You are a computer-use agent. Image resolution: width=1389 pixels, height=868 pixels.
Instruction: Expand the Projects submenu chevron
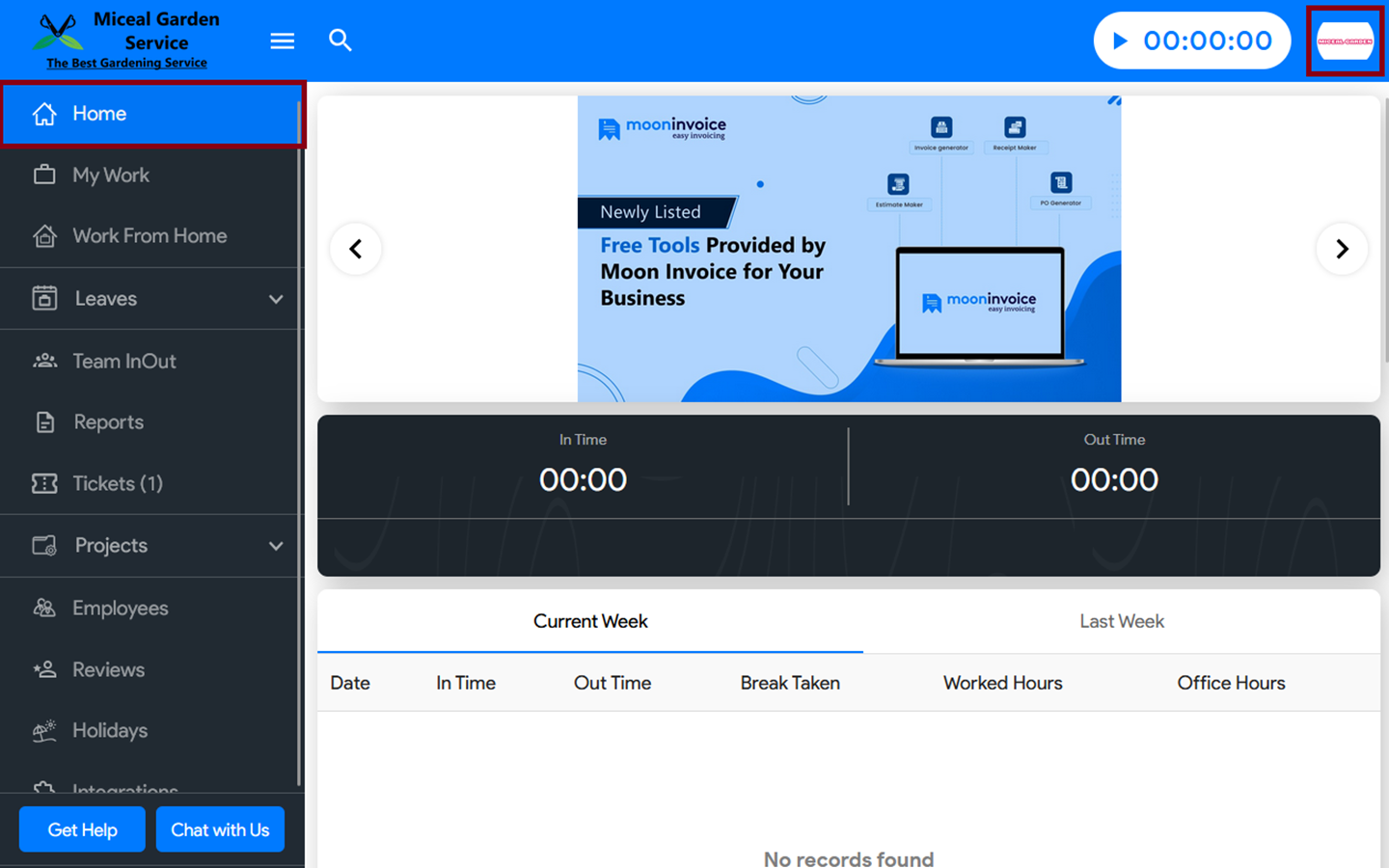pyautogui.click(x=276, y=546)
